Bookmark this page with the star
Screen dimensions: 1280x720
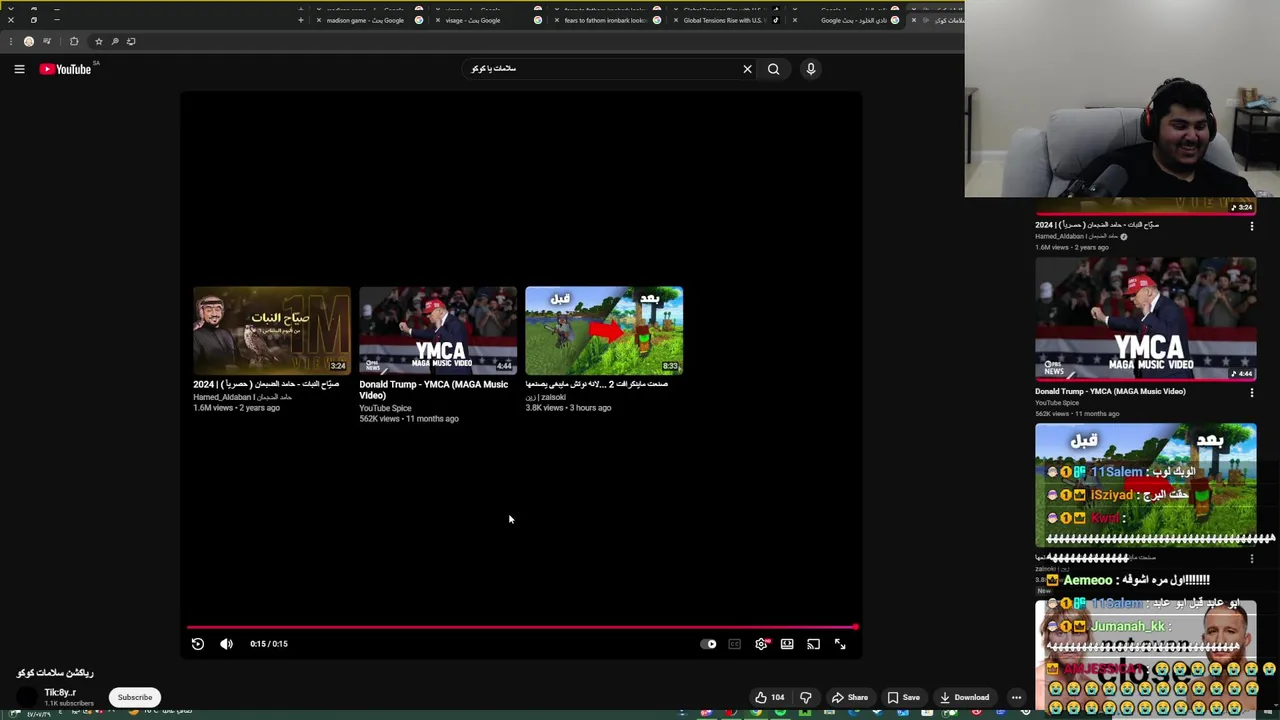(x=98, y=41)
